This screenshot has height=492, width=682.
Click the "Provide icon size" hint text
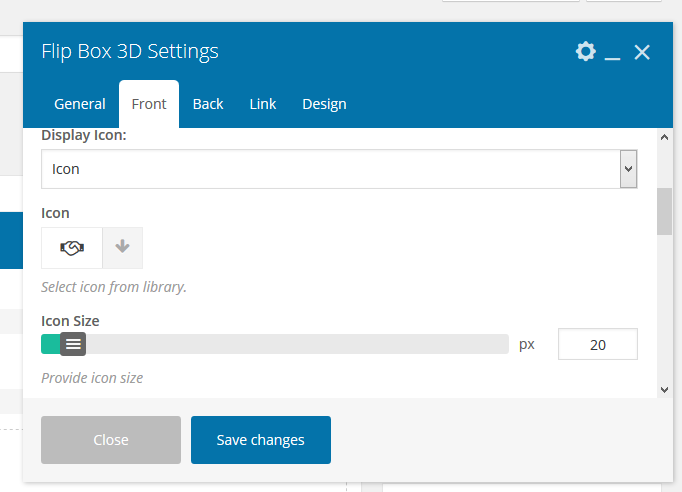tap(92, 378)
